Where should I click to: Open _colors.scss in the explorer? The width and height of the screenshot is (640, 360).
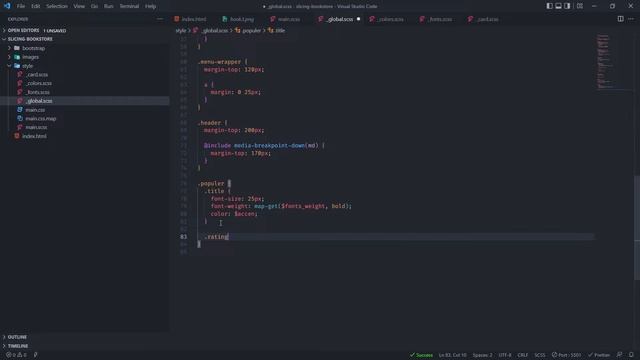click(x=38, y=83)
